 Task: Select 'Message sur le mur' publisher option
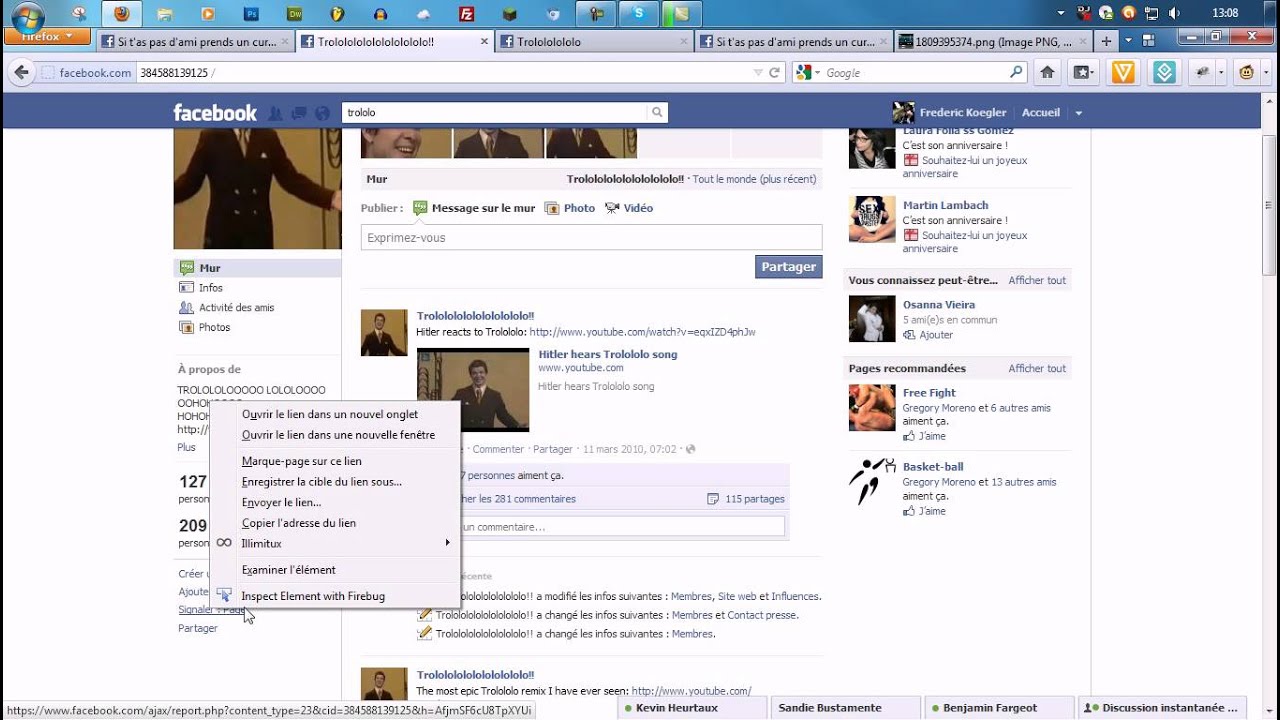[x=474, y=208]
